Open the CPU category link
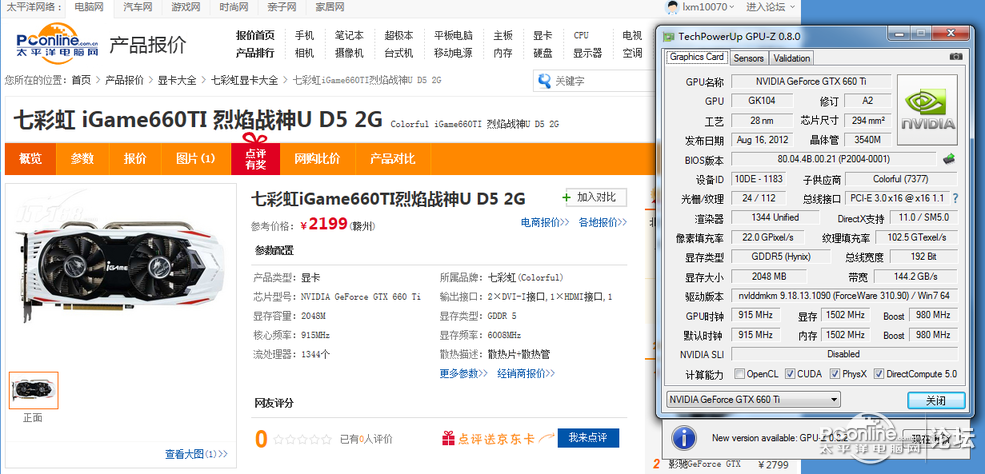This screenshot has height=474, width=985. tap(581, 35)
